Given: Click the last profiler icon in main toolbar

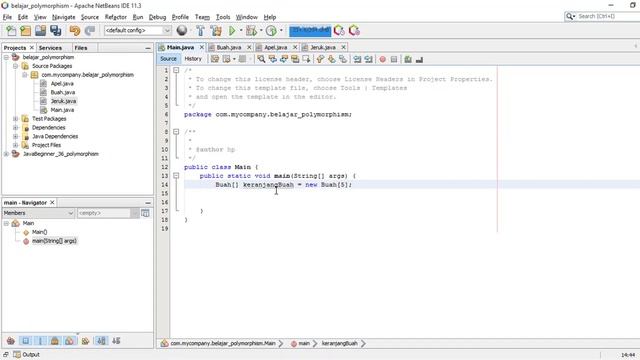Looking at the screenshot, I should [x=354, y=31].
